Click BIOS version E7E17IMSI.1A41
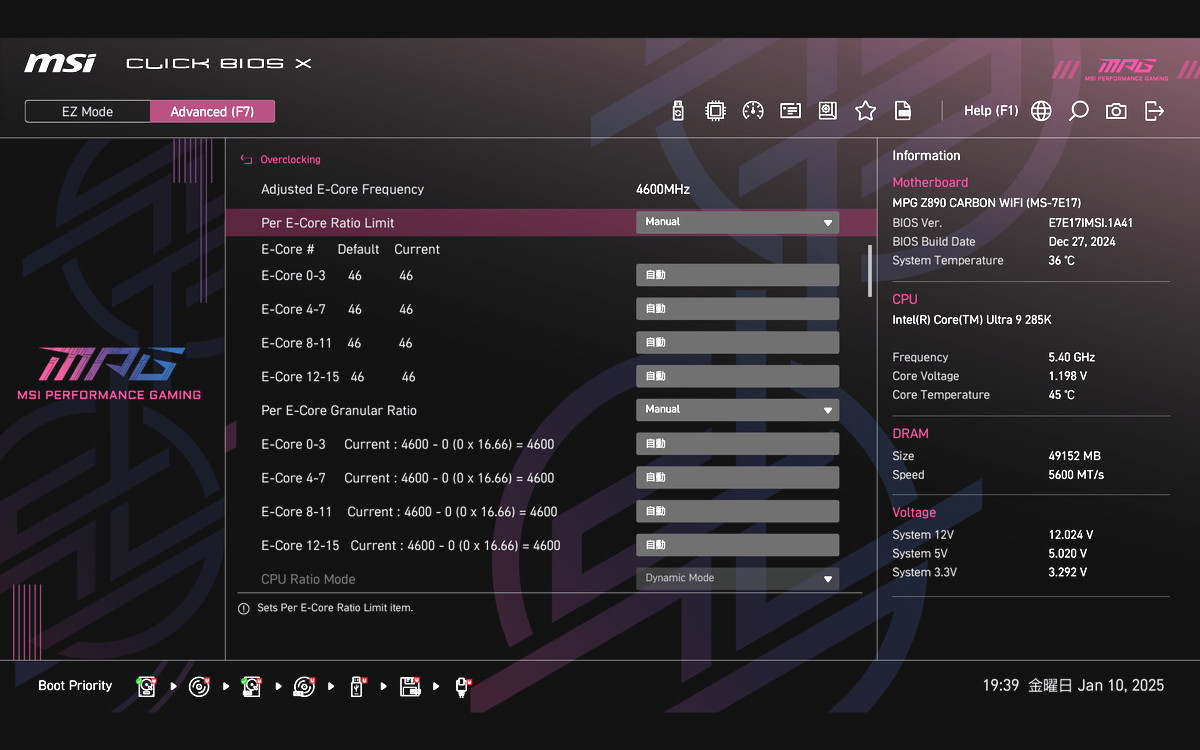1200x750 pixels. click(1091, 223)
